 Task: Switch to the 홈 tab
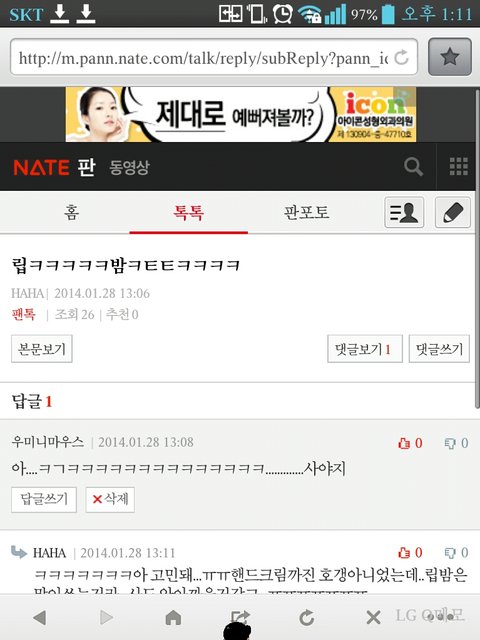click(x=71, y=213)
